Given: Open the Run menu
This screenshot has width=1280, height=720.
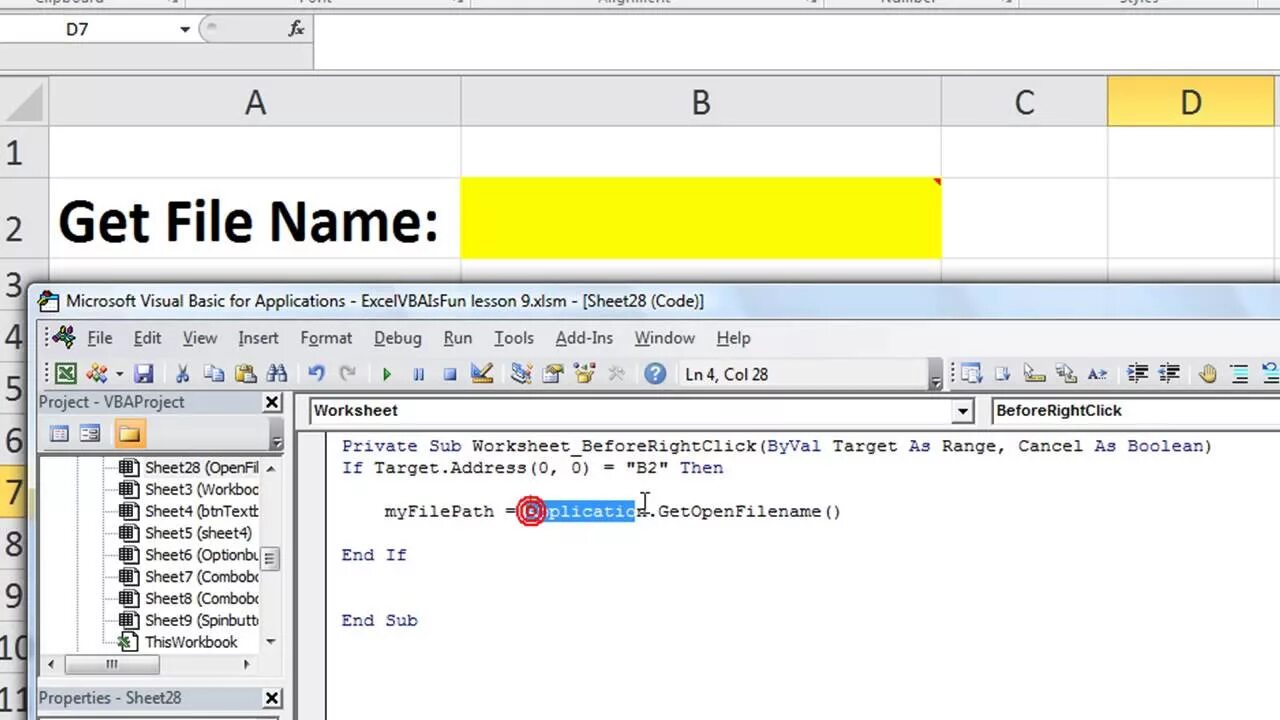Looking at the screenshot, I should tap(457, 338).
